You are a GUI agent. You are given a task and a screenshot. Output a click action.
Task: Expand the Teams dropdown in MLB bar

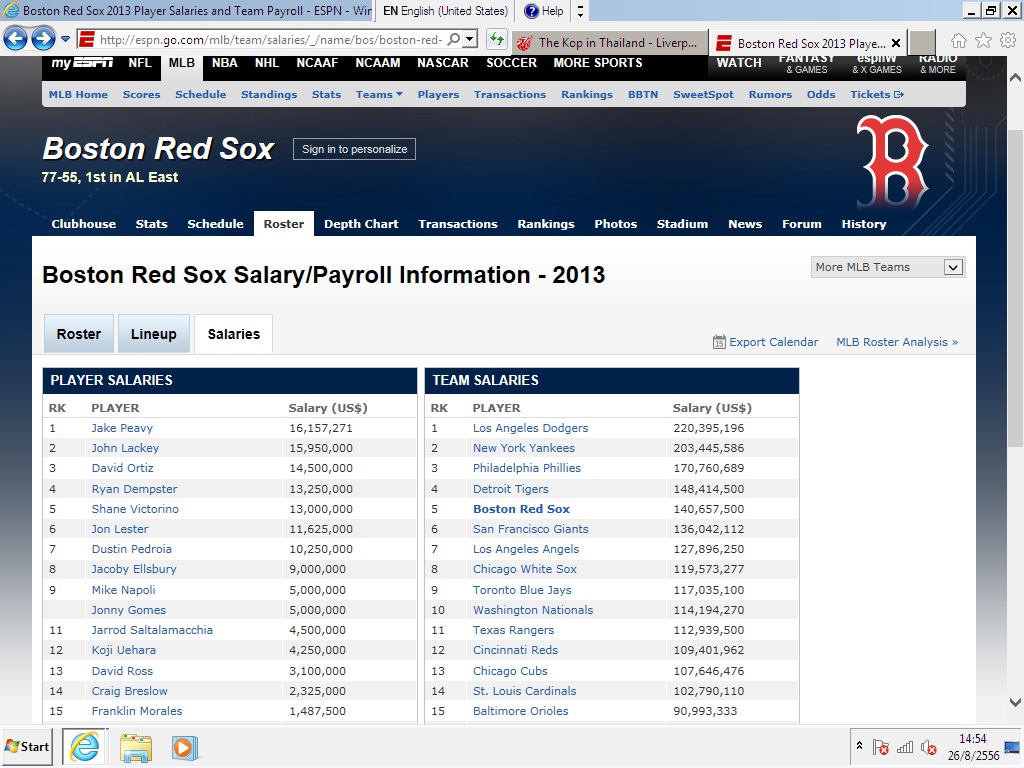click(x=379, y=95)
